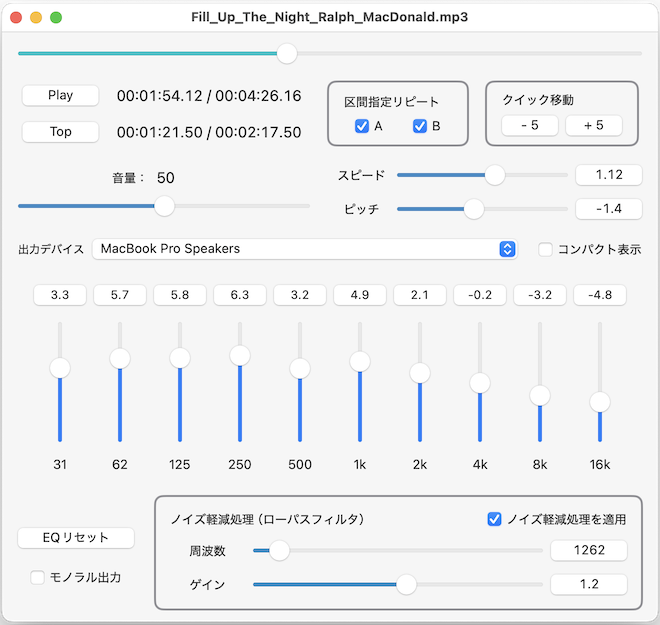Viewport: 660px width, 625px height.
Task: Toggle repeat point A checkbox
Action: [362, 126]
